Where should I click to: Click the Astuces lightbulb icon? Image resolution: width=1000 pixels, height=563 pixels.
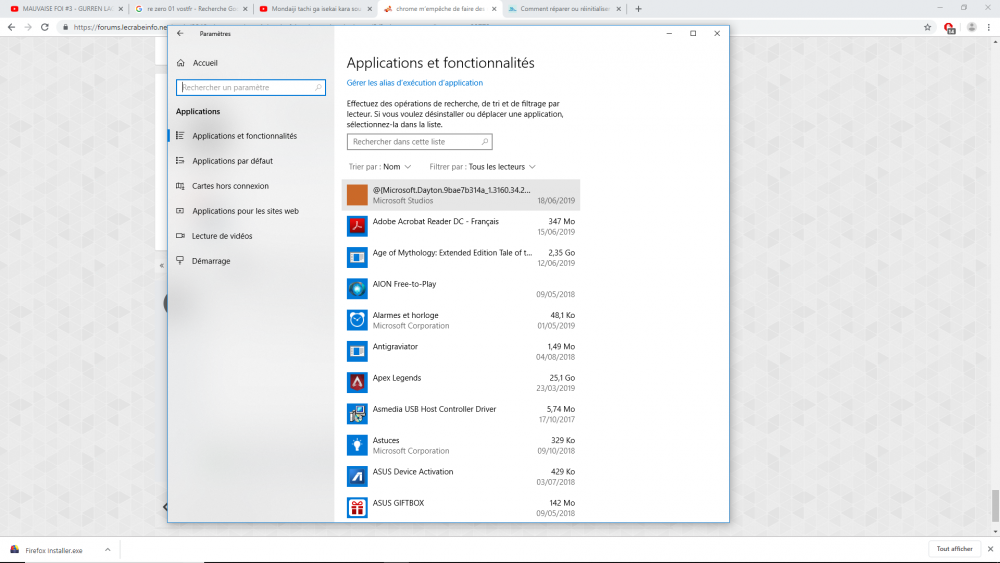(357, 445)
